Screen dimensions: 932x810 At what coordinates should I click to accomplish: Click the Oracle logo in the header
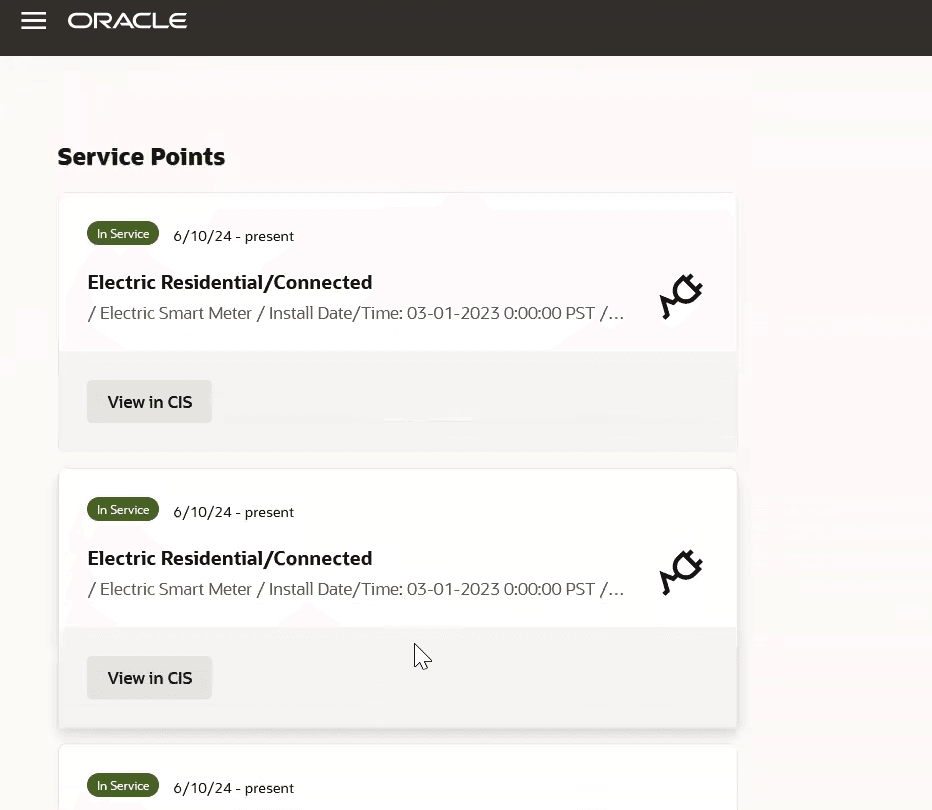127,19
